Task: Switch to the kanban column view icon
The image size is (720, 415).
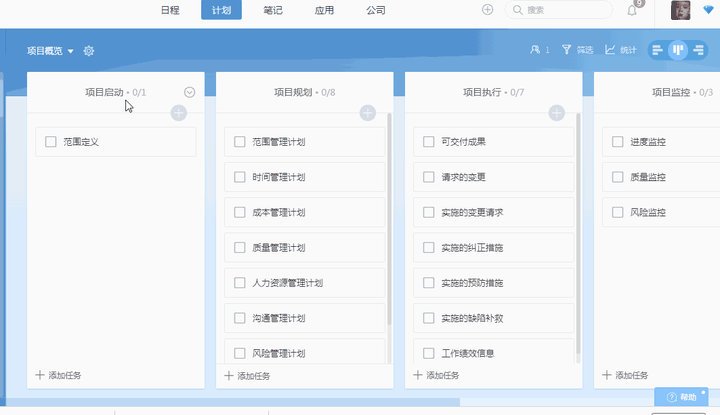Action: tap(678, 50)
